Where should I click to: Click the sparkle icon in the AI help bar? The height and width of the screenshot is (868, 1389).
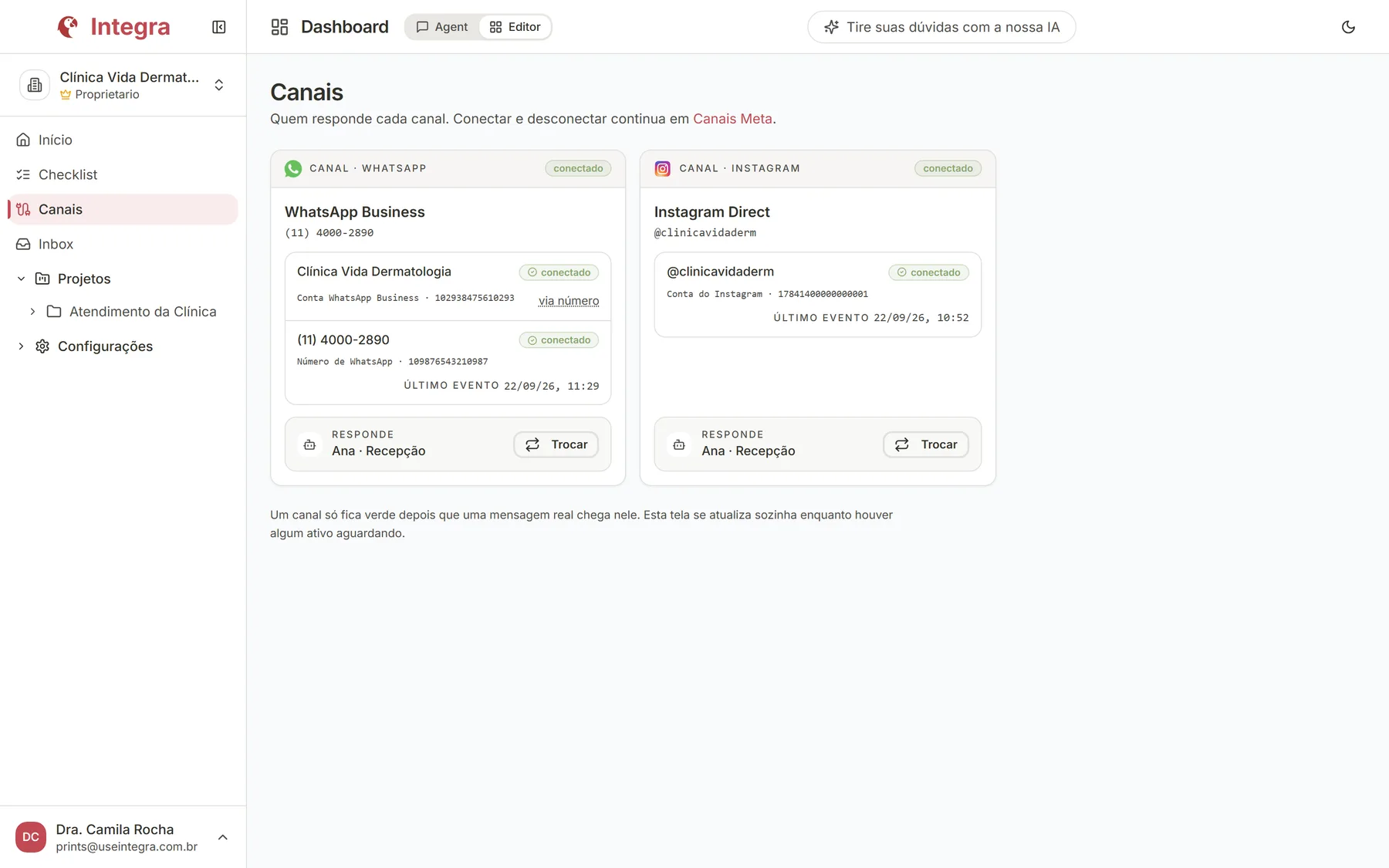[x=831, y=27]
